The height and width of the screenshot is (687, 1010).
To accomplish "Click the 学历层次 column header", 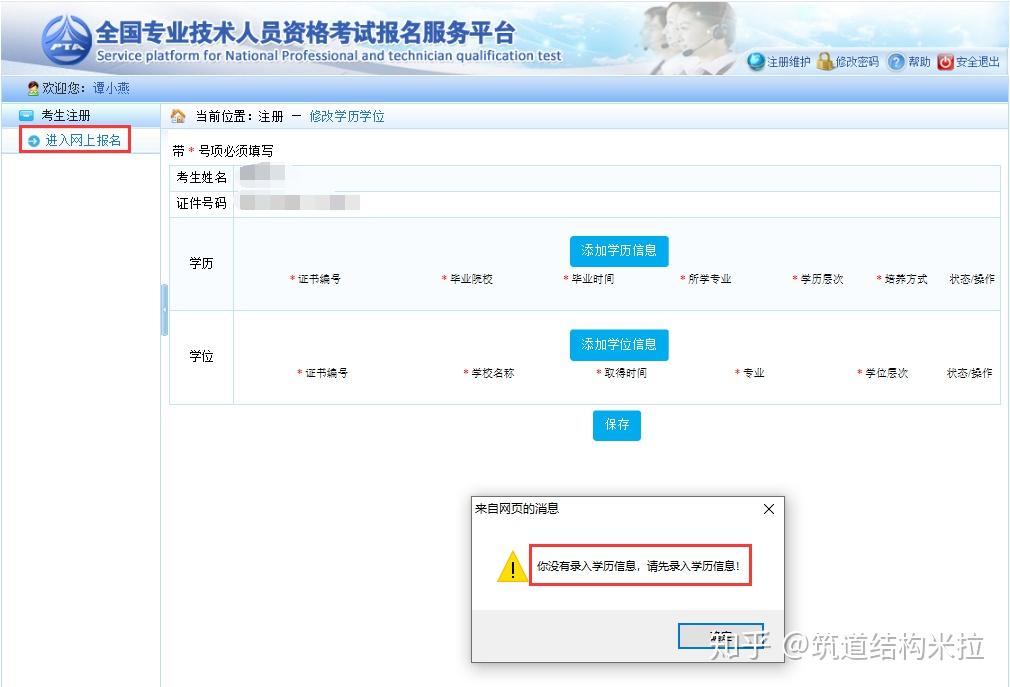I will [x=821, y=279].
